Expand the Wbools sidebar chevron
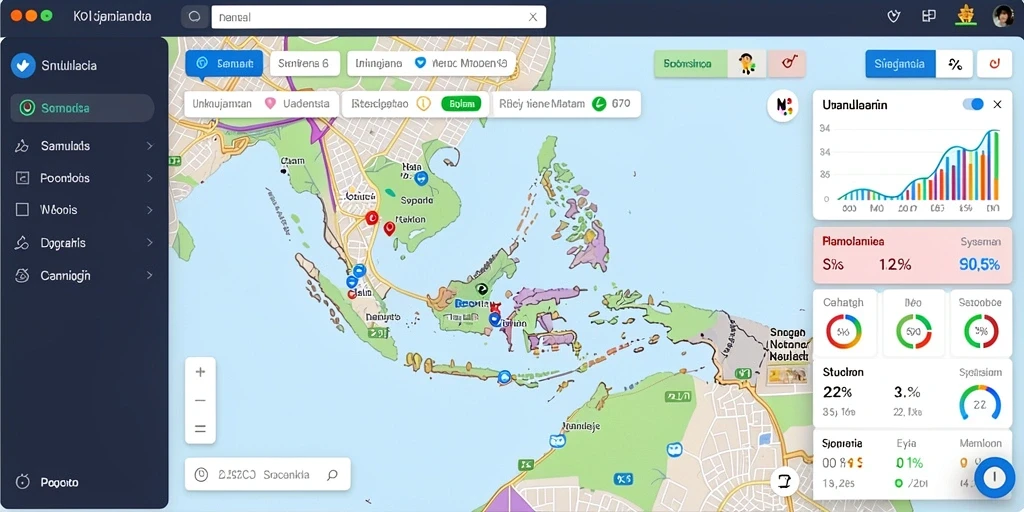 click(x=150, y=210)
